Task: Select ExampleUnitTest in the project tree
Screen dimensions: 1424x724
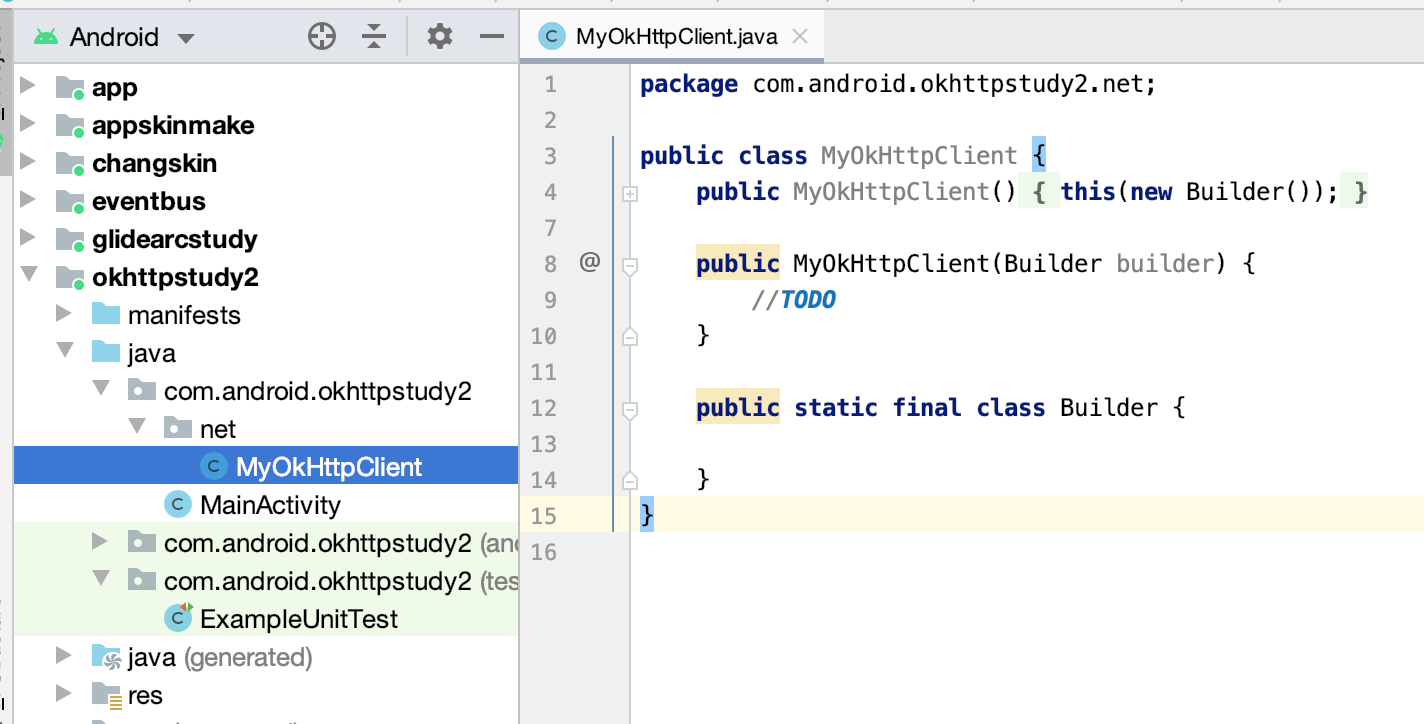Action: coord(299,619)
